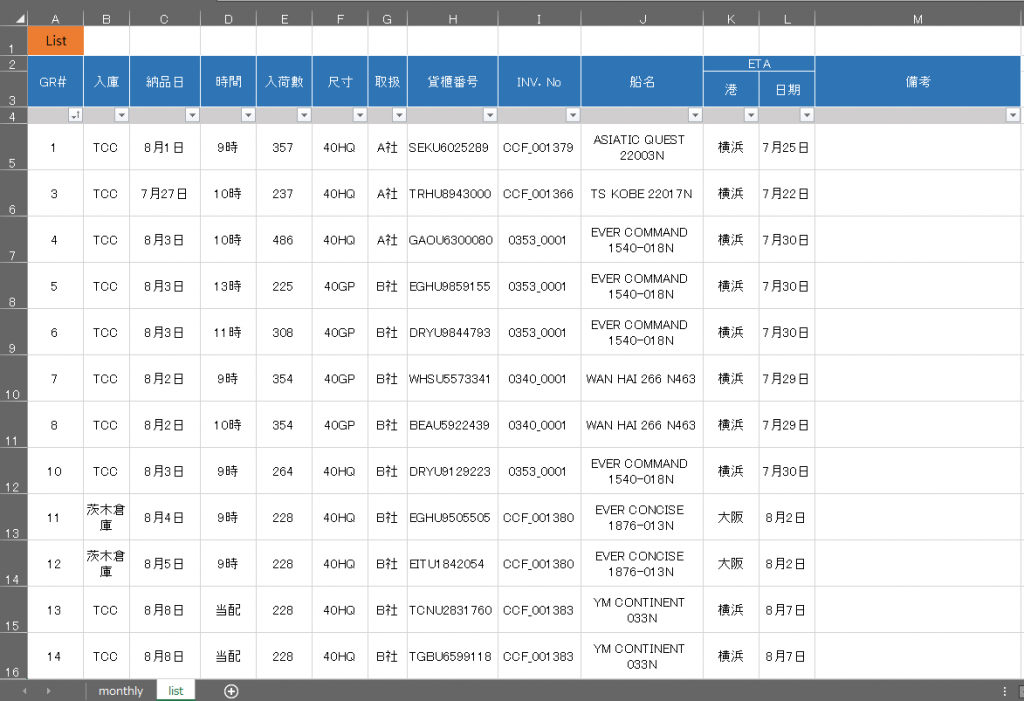Click the ETA merged header cell
This screenshot has width=1024, height=701.
(x=759, y=63)
